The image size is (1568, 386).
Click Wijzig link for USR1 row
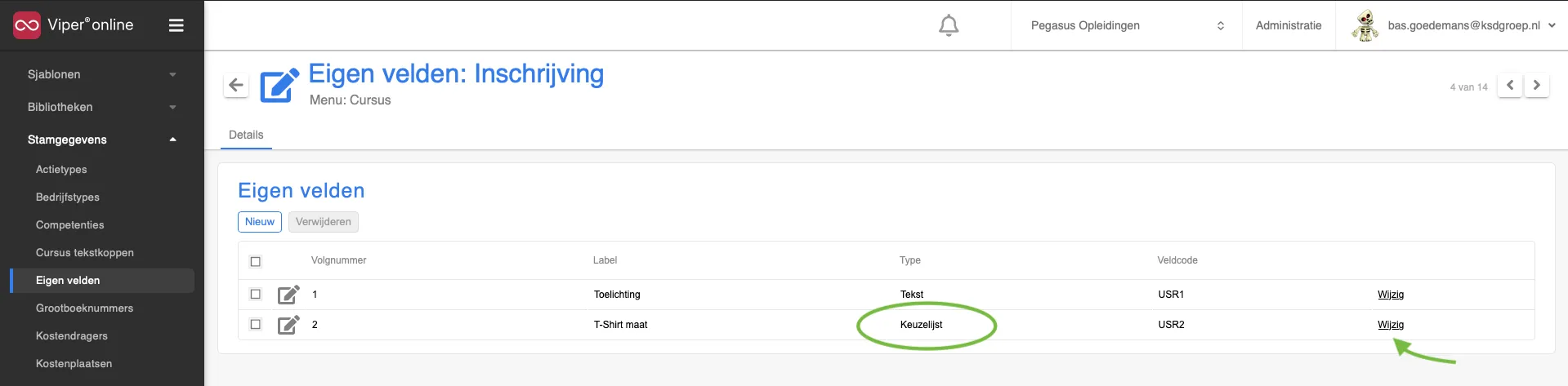[x=1391, y=295]
